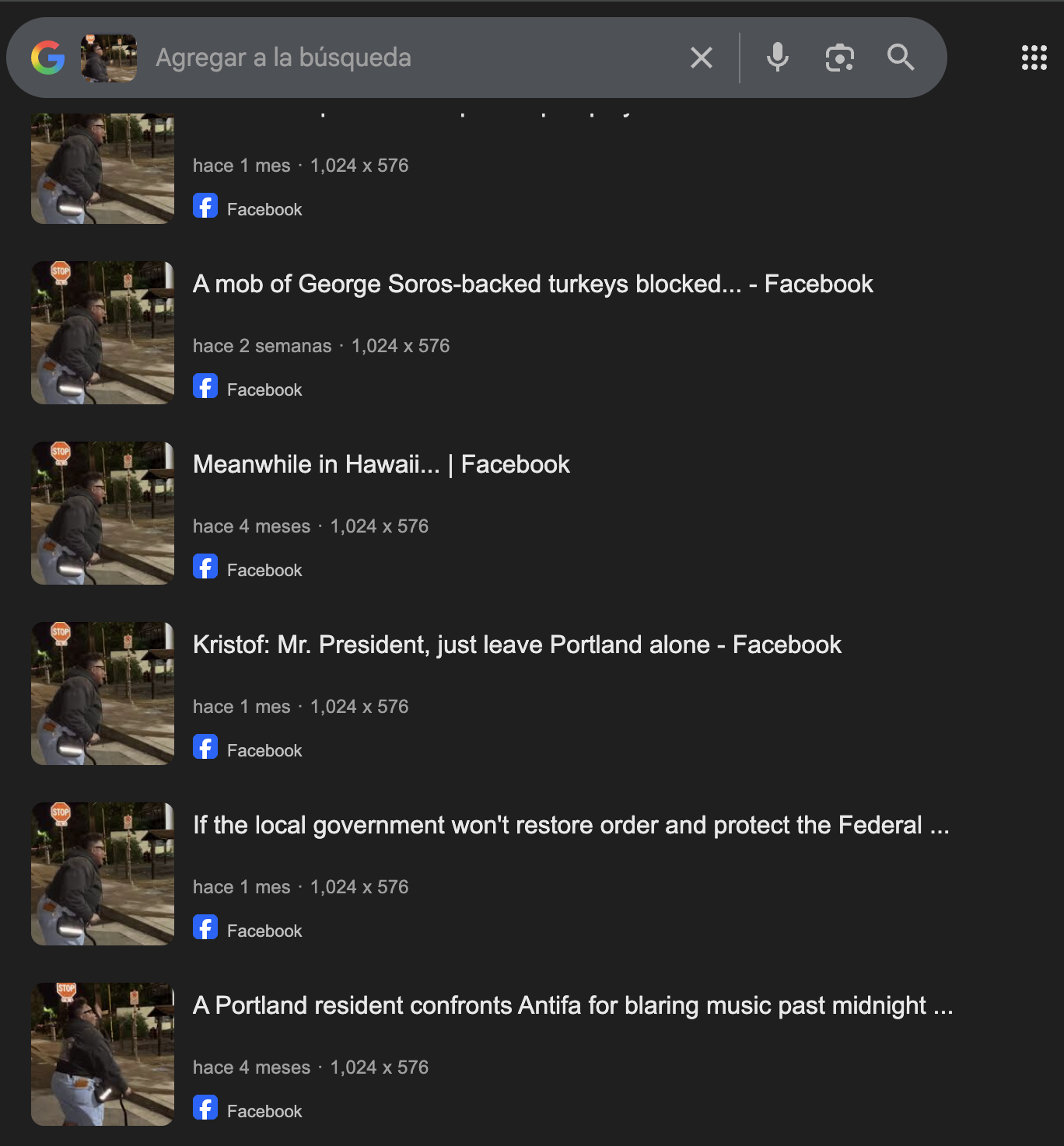
Task: Open 'Portland resident confronts Antifa' result
Action: (572, 1006)
